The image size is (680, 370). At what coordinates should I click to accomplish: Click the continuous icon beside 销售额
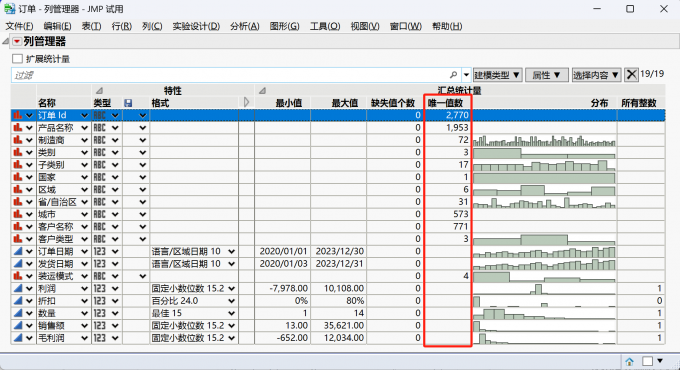(x=17, y=325)
